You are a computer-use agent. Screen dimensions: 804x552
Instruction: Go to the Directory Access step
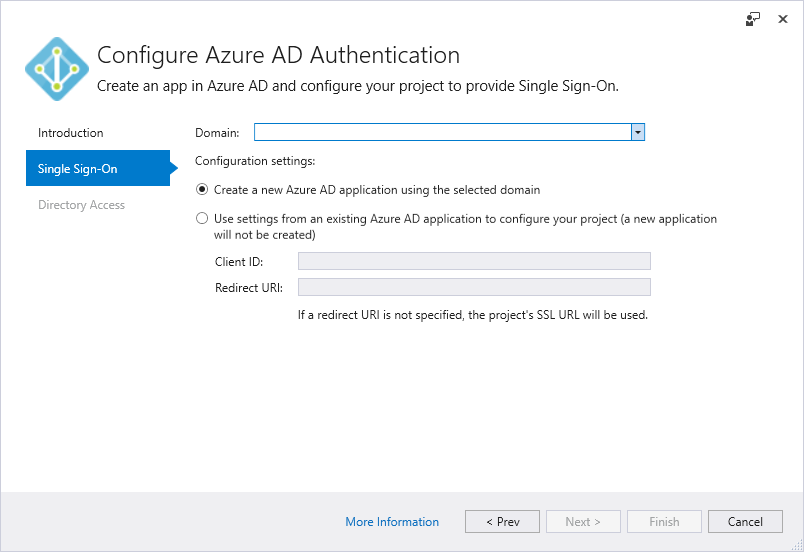point(82,205)
